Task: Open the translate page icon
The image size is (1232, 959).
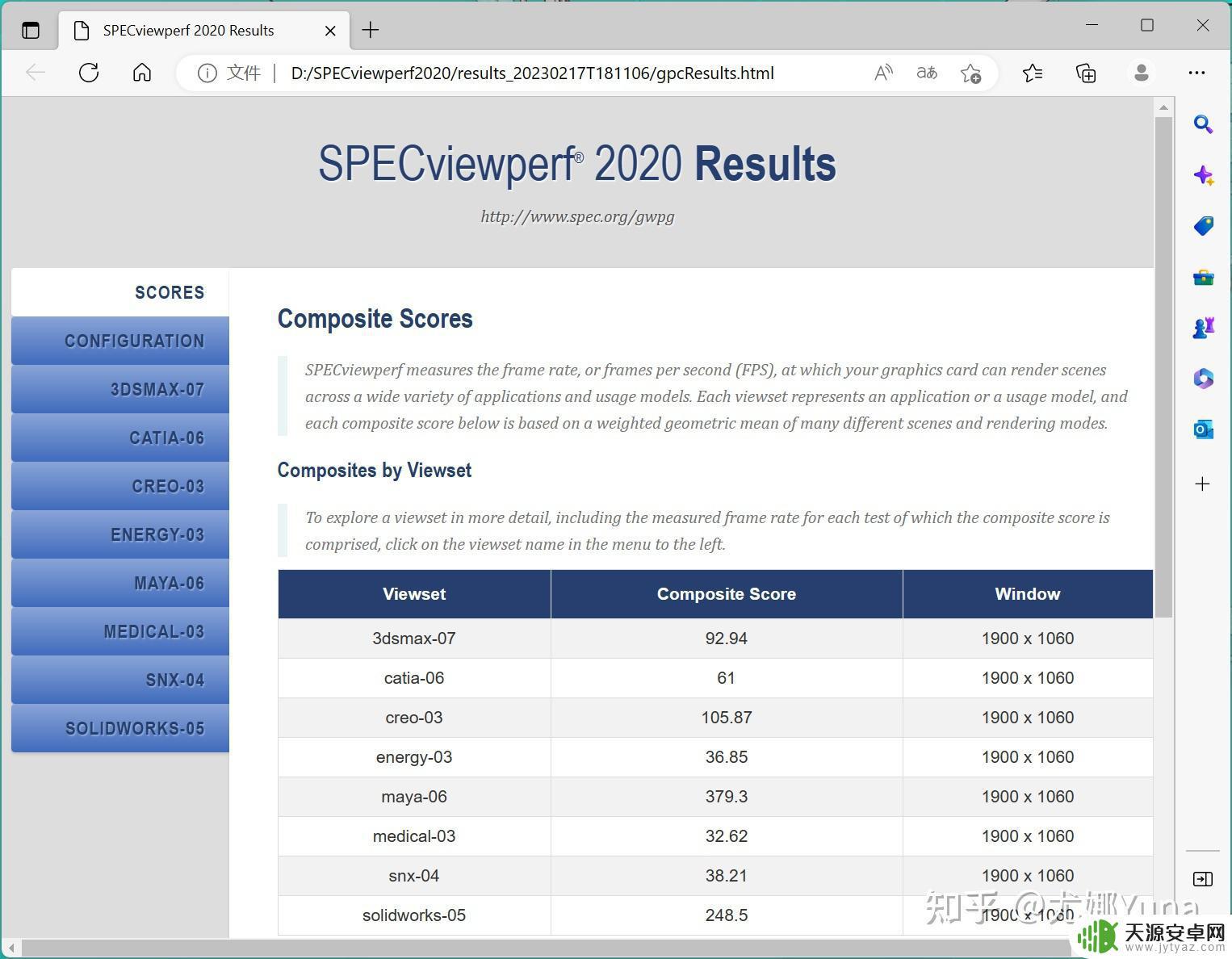Action: pyautogui.click(x=927, y=73)
